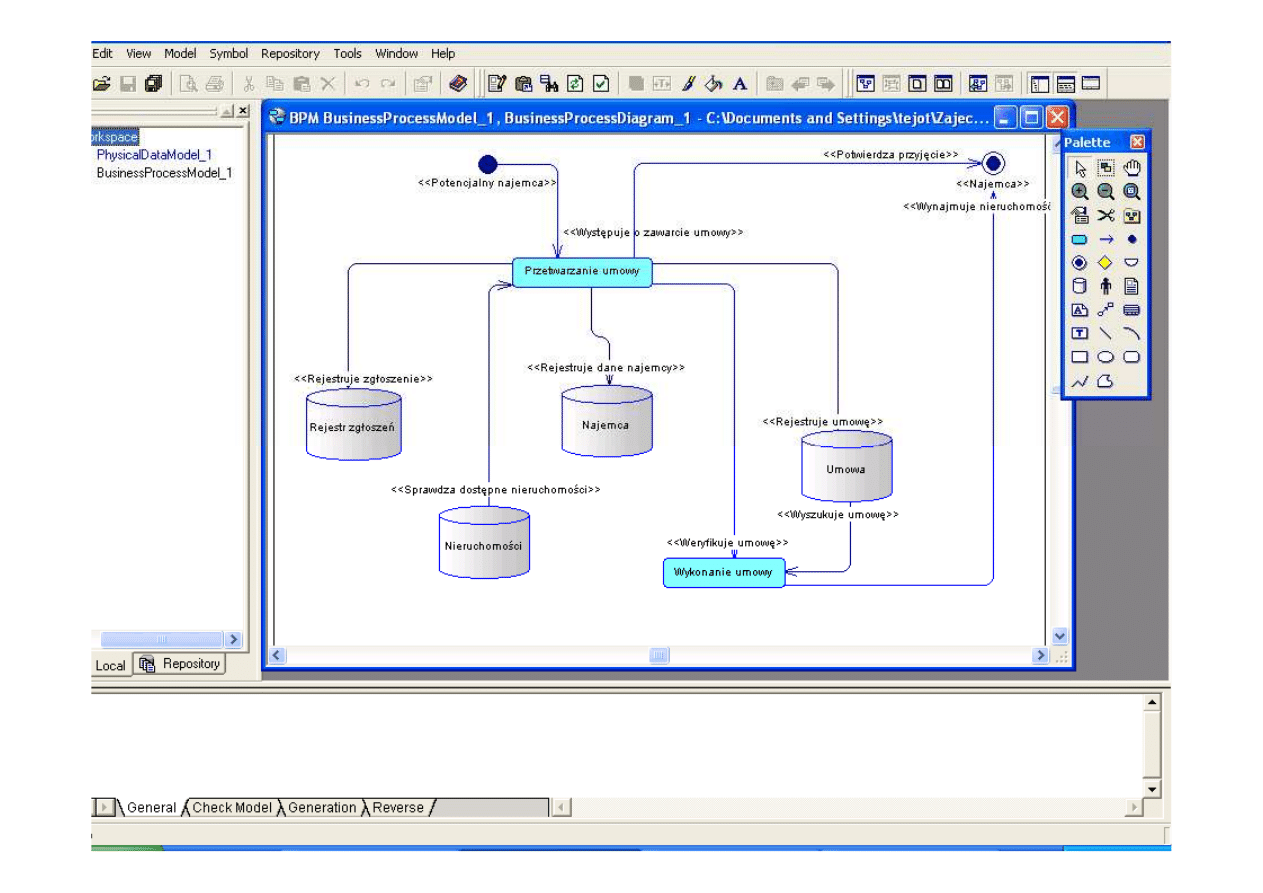Select PhysicalDataModel_1 in the workspace tree

click(x=154, y=155)
